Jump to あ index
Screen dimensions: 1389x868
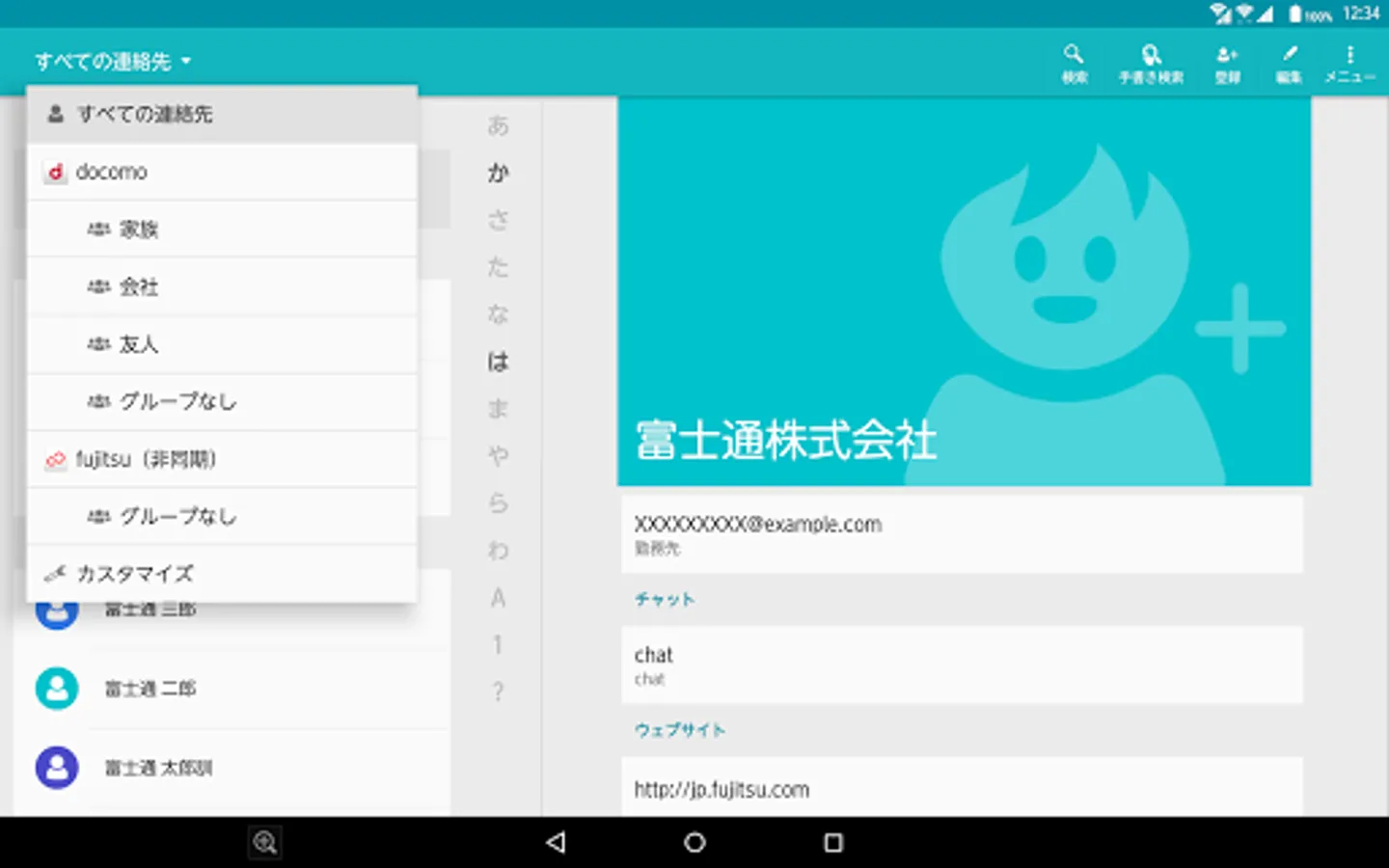tap(498, 125)
